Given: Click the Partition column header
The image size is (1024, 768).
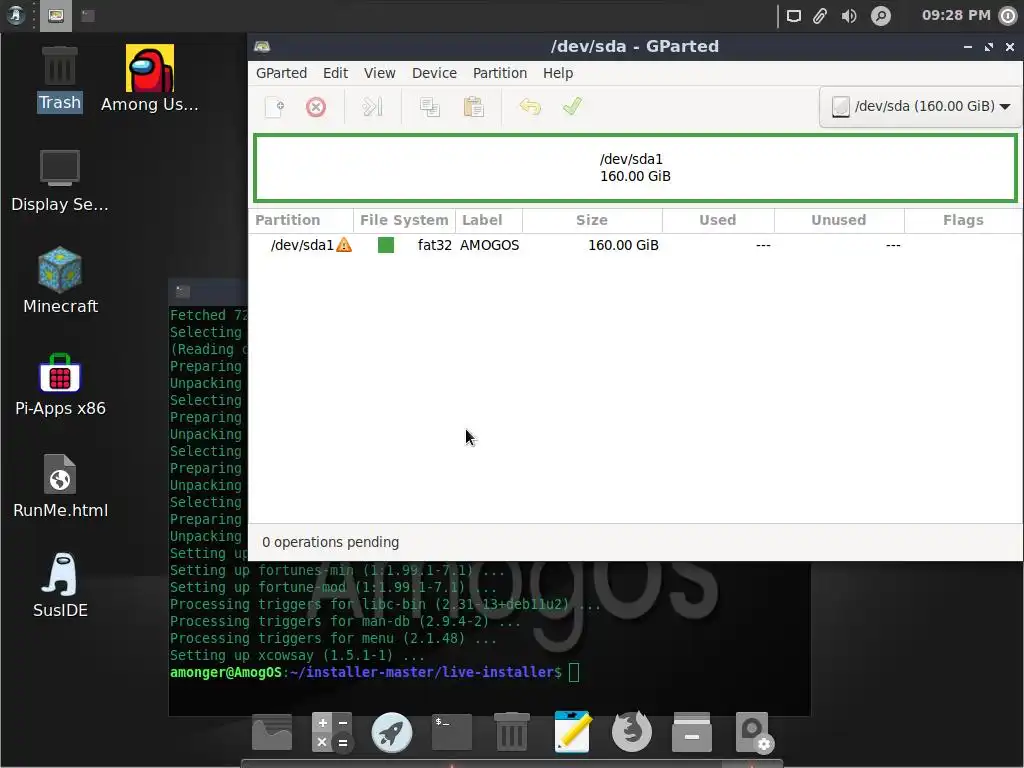Looking at the screenshot, I should (x=301, y=221).
